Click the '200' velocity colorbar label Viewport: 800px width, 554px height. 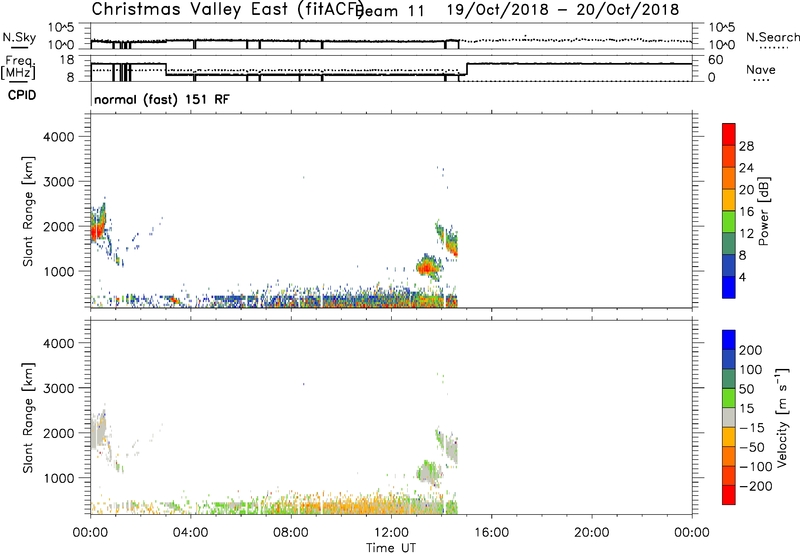(x=751, y=350)
